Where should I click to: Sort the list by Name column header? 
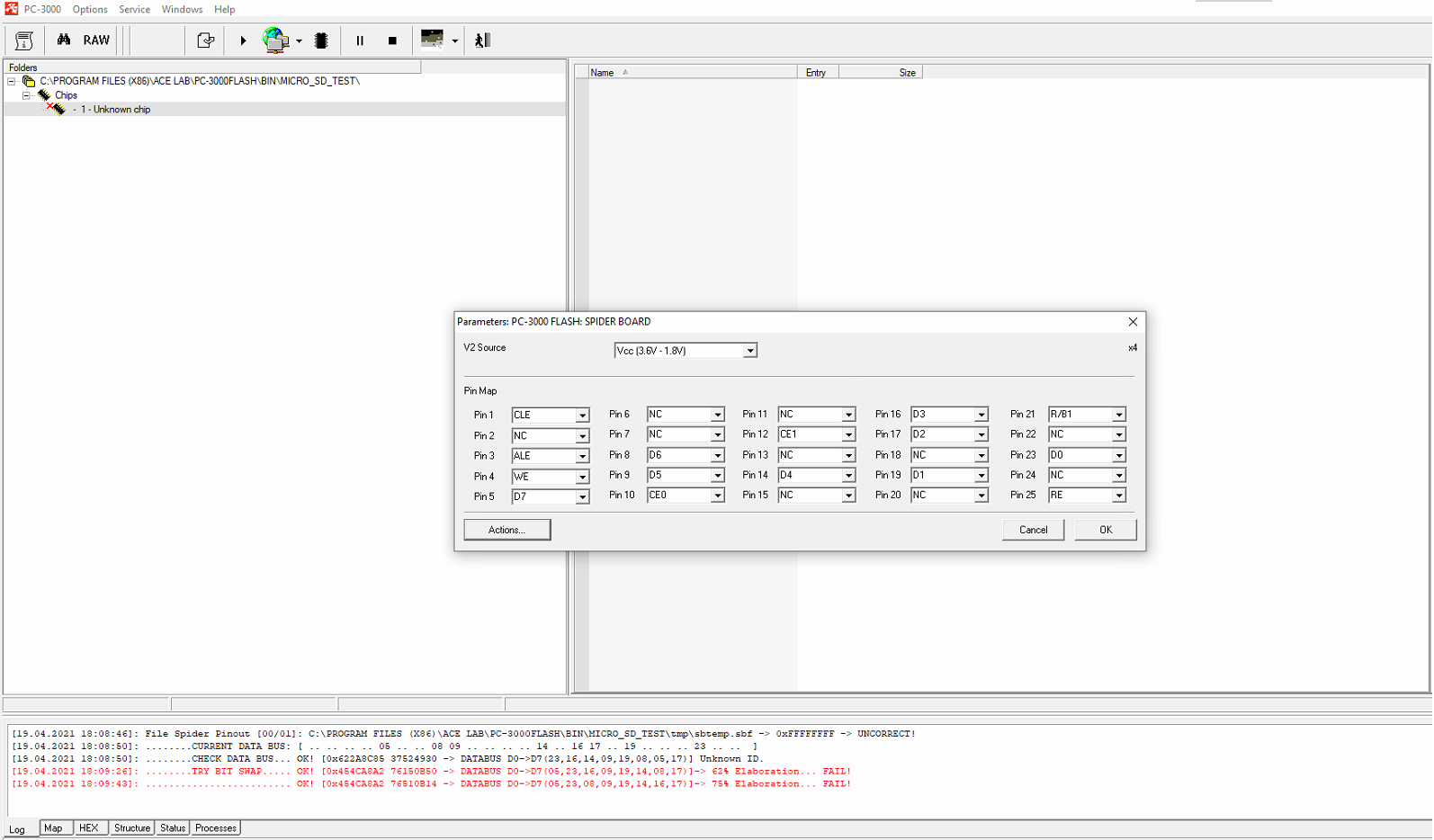point(602,73)
